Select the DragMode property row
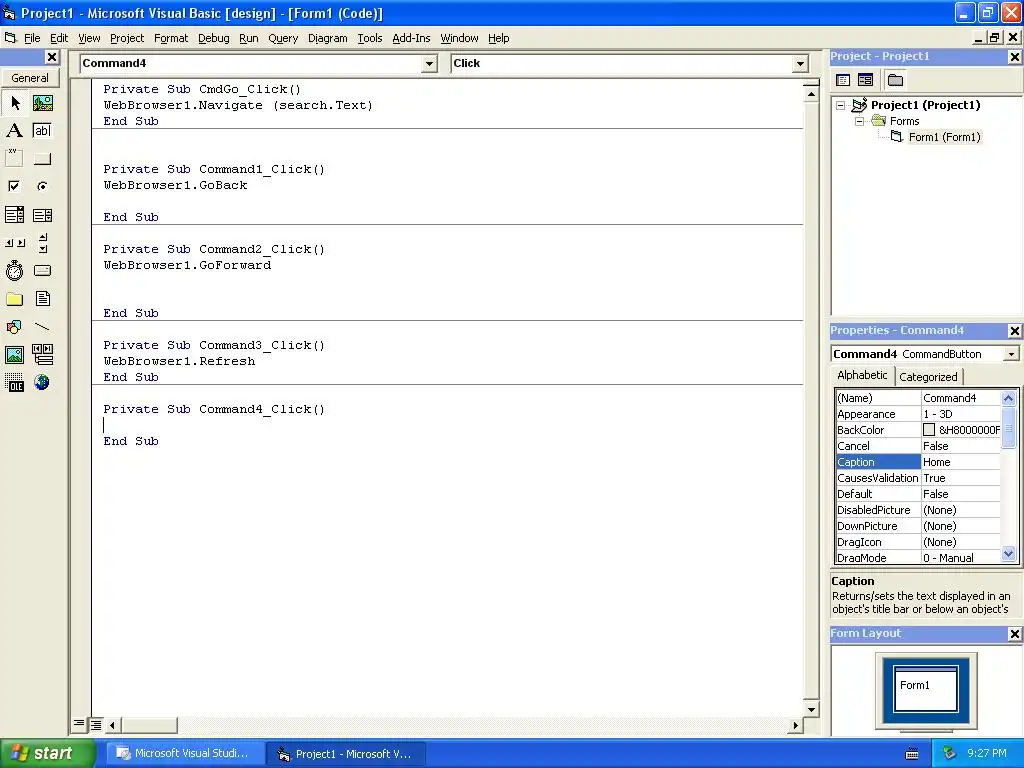Screen dimensions: 1024x768 point(918,558)
